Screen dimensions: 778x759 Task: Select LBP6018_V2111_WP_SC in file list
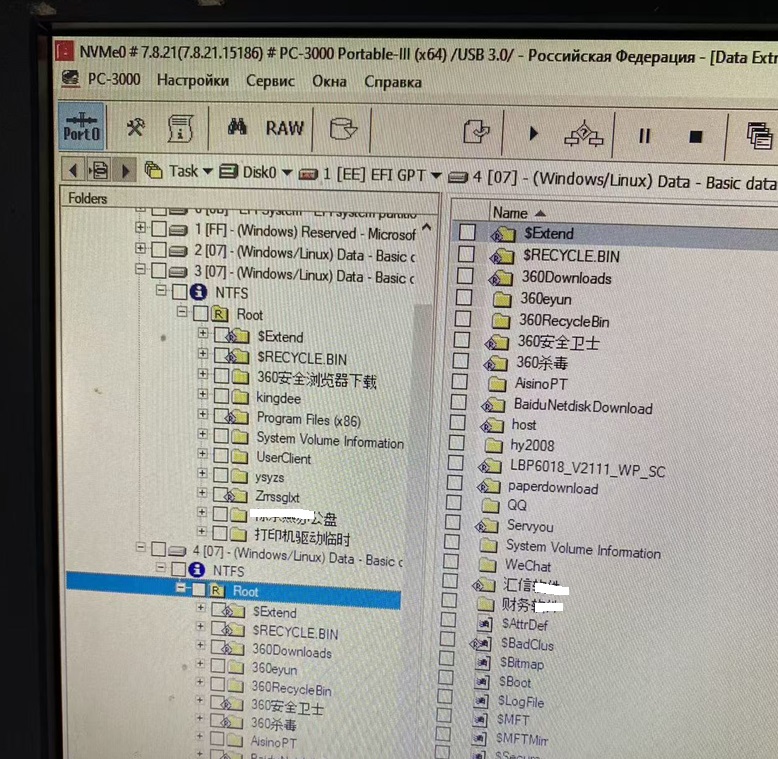tap(587, 468)
